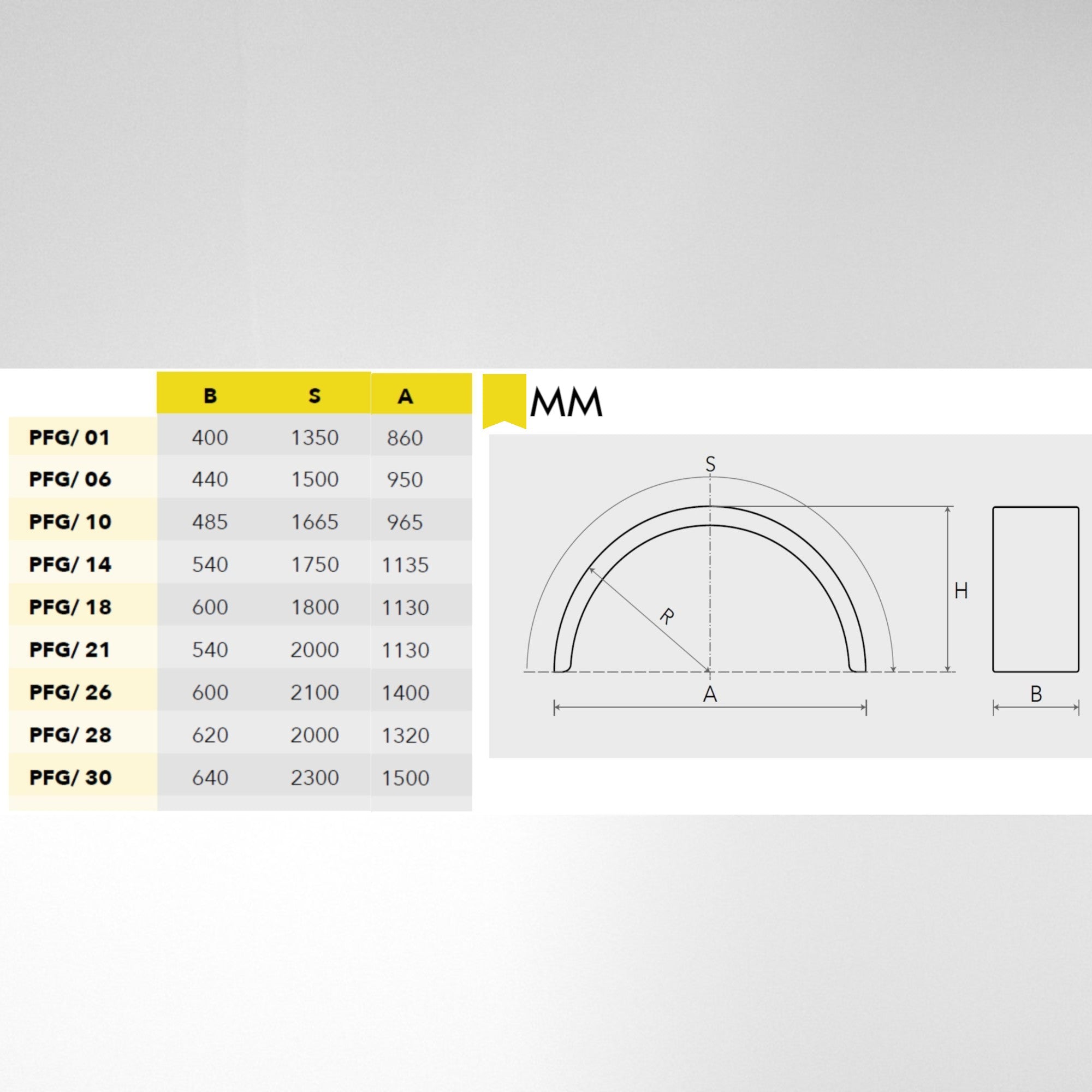The image size is (1092, 1092).
Task: Click the H height label in diagram
Action: (961, 591)
